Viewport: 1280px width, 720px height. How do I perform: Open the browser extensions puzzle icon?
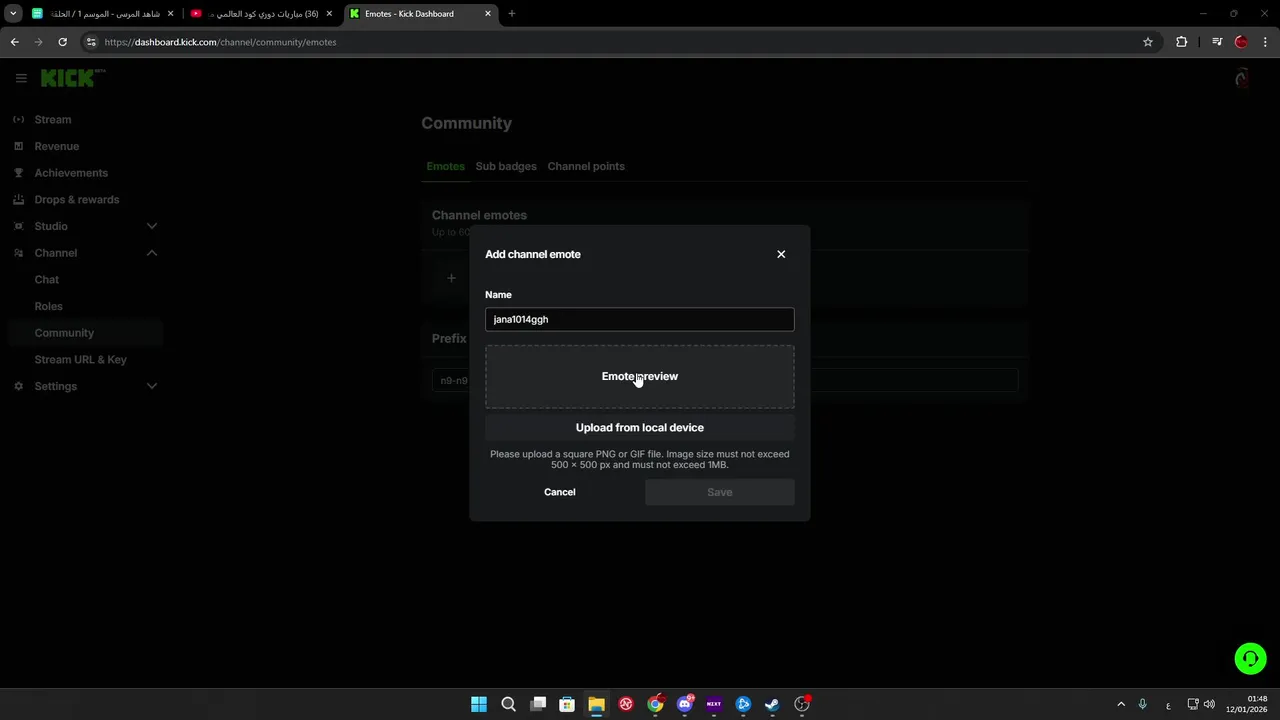[x=1182, y=42]
